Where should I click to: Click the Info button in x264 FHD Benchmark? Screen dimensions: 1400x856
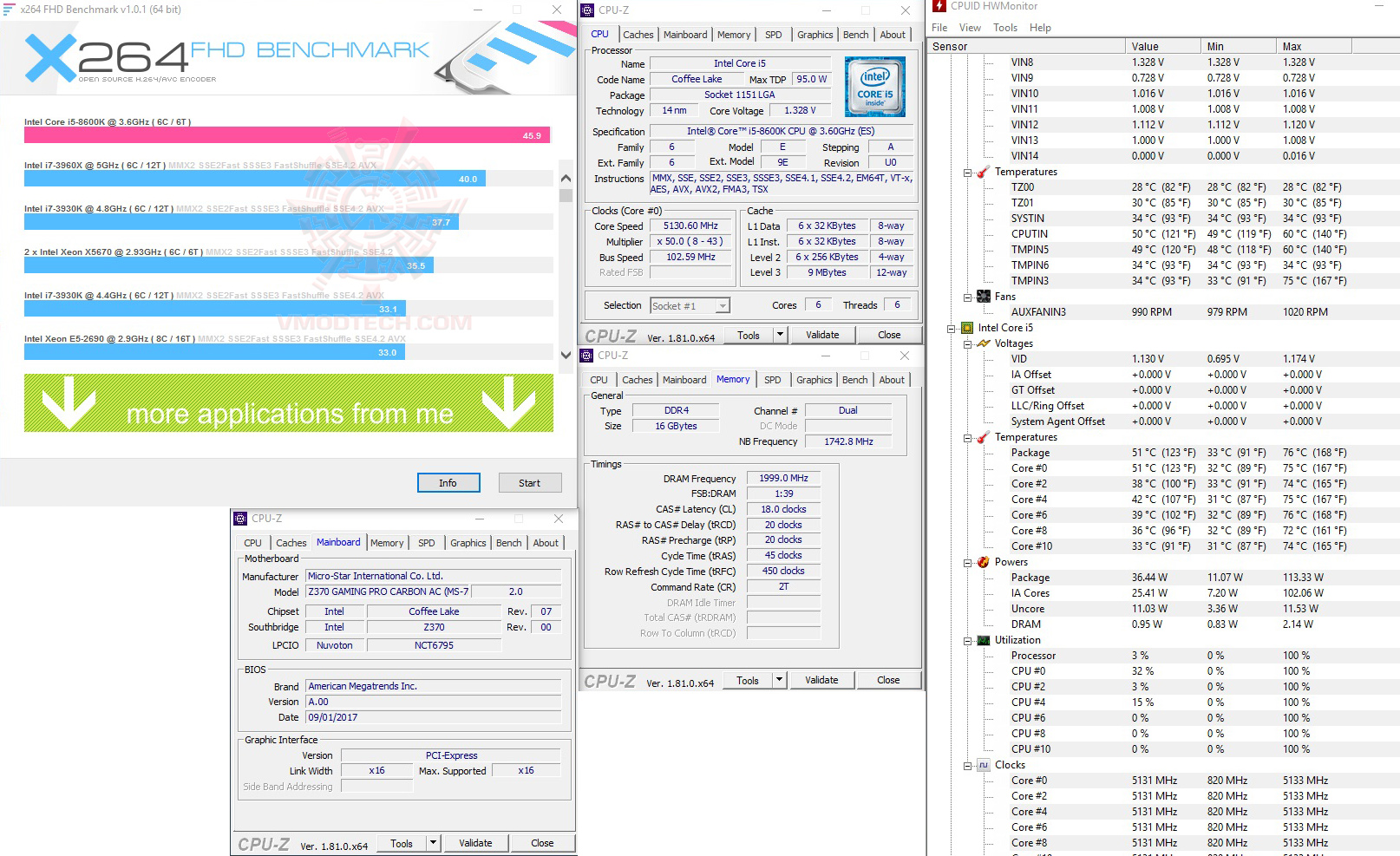[448, 483]
